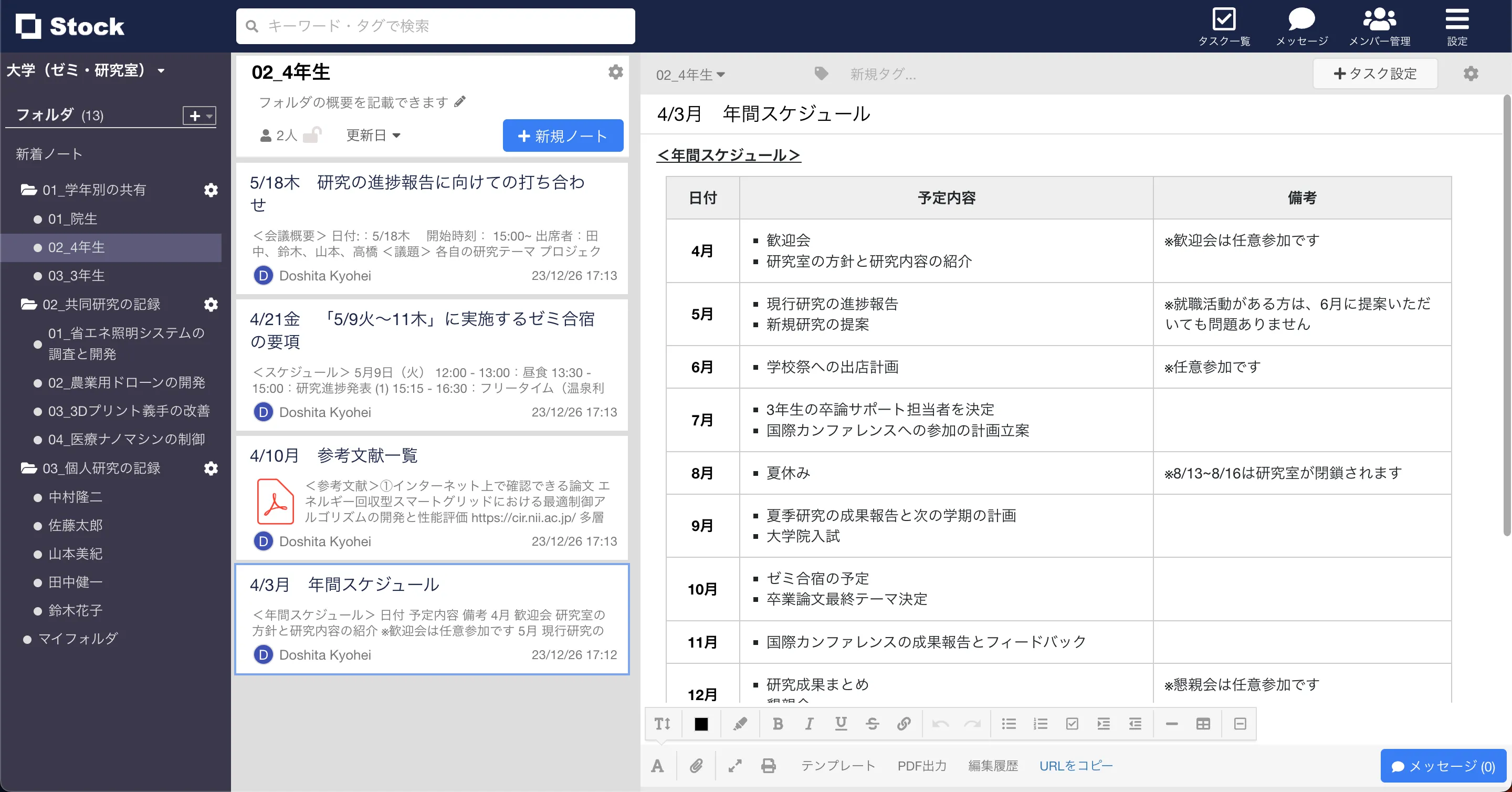The image size is (1512, 792).
Task: Open the horizontal rule icon in toolbar
Action: point(1172,724)
